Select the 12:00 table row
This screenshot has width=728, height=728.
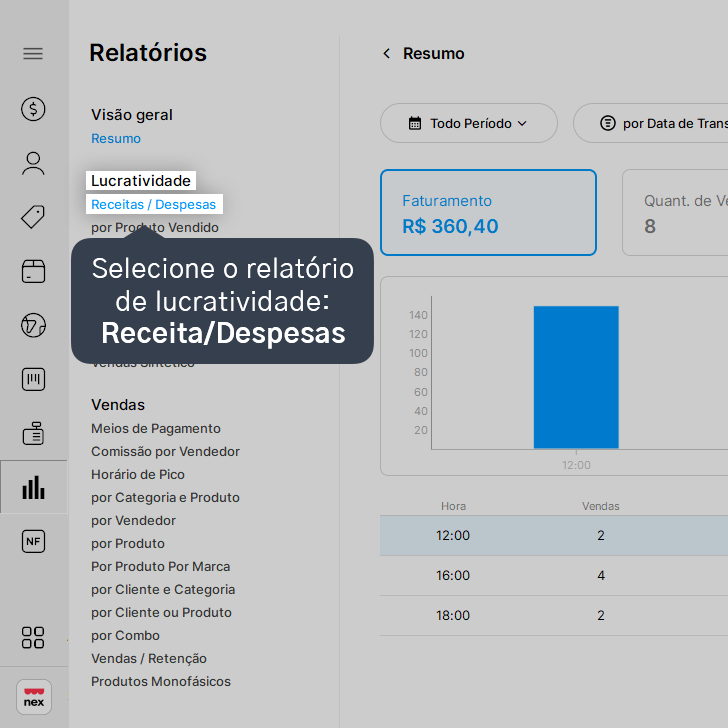pyautogui.click(x=554, y=535)
